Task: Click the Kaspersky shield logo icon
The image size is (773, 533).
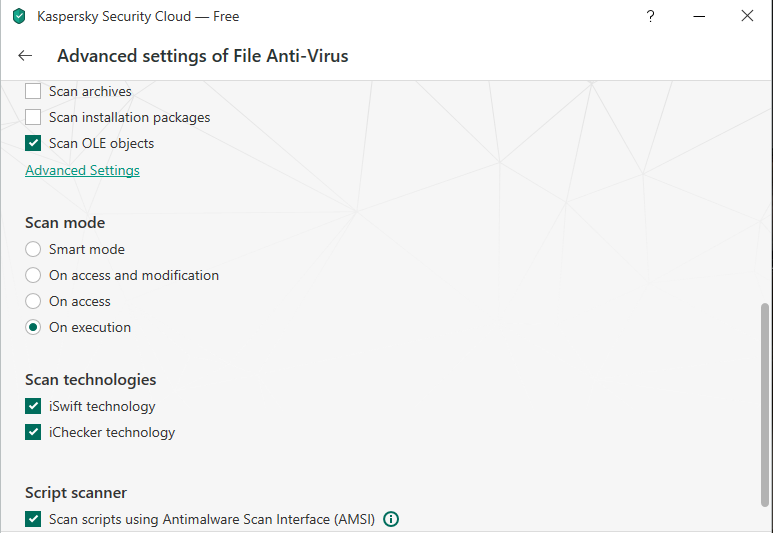Action: tap(19, 16)
